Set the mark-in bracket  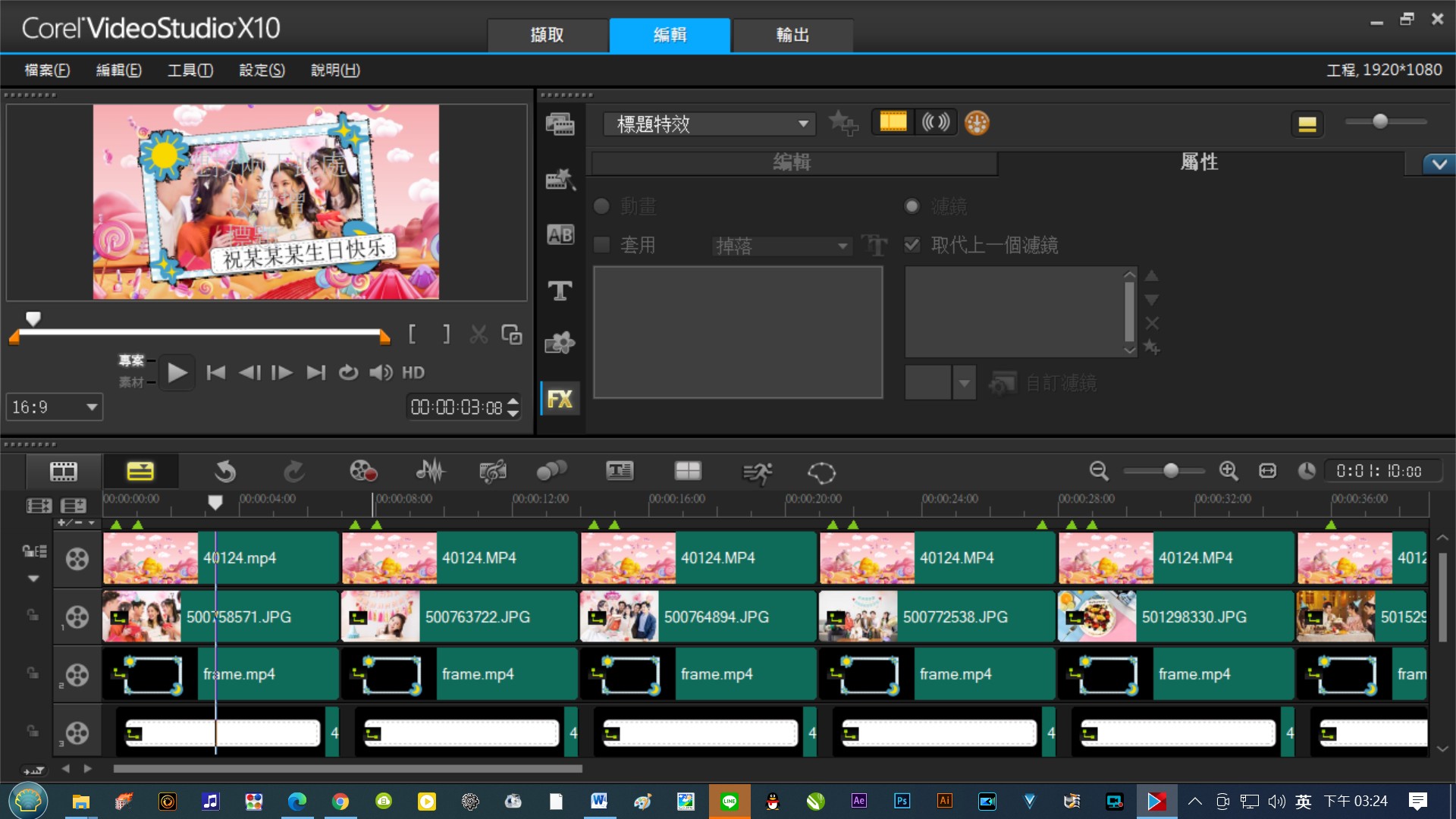tap(412, 334)
